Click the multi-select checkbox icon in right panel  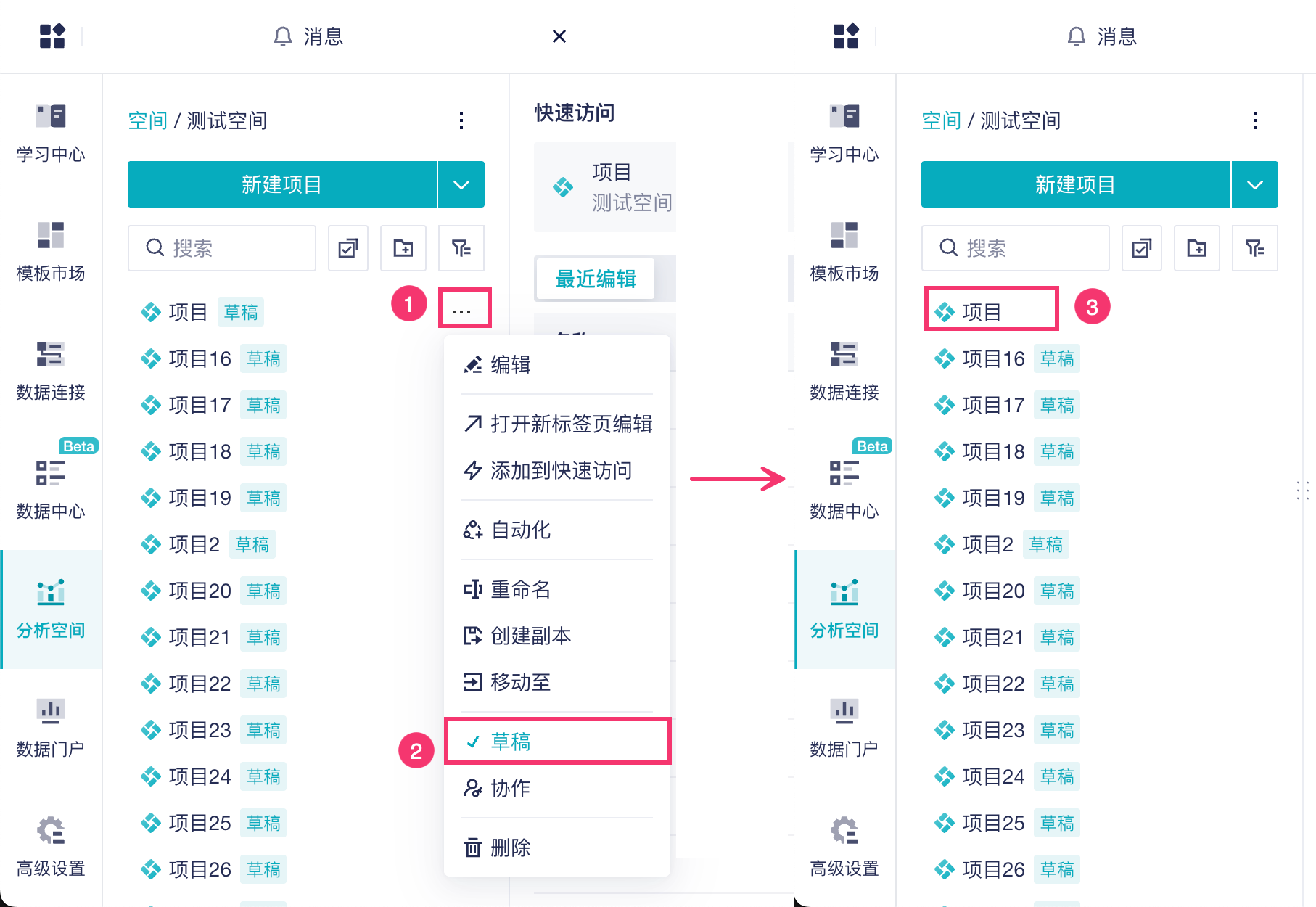click(x=1142, y=248)
